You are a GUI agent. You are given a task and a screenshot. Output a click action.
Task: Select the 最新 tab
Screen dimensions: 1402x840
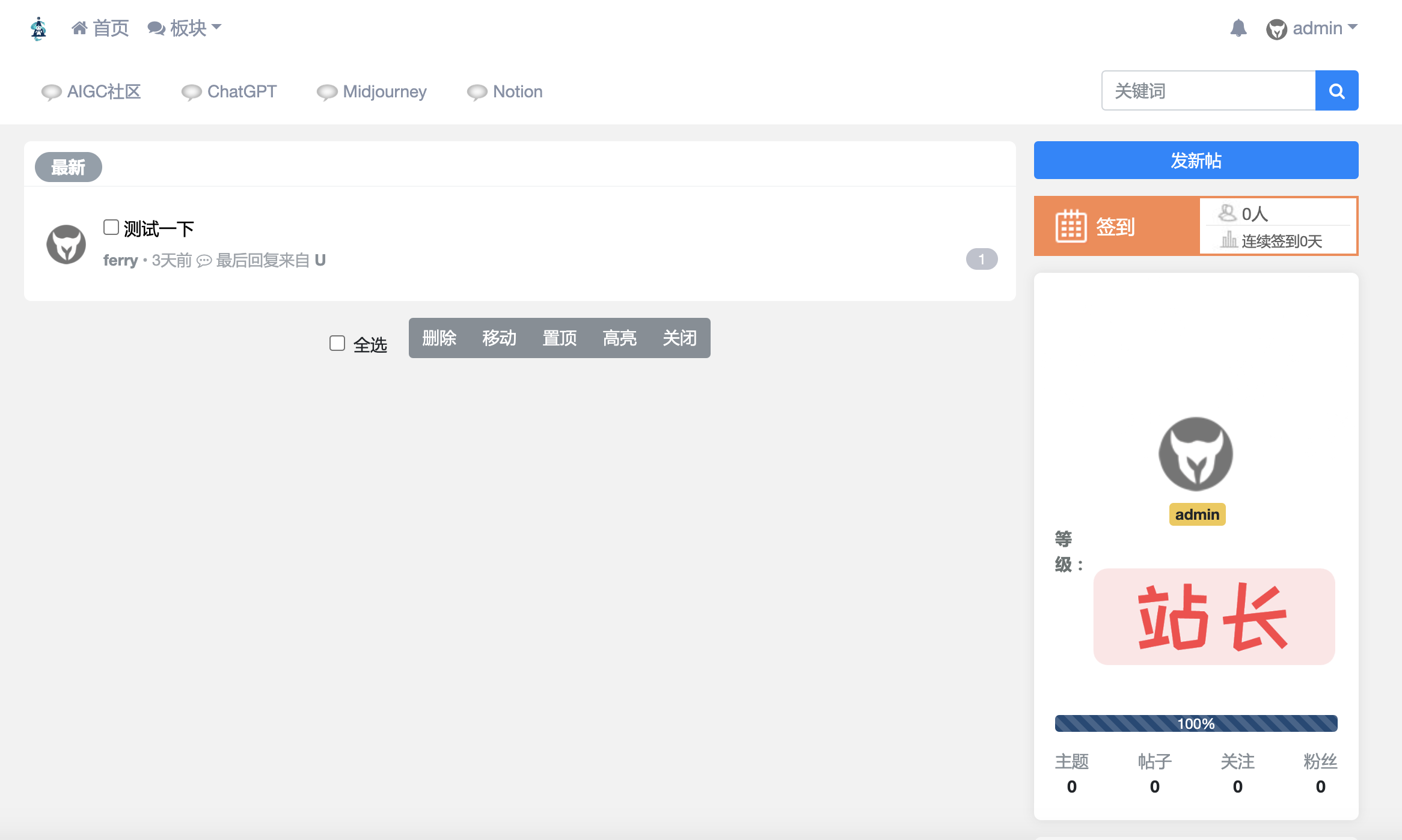pos(68,167)
